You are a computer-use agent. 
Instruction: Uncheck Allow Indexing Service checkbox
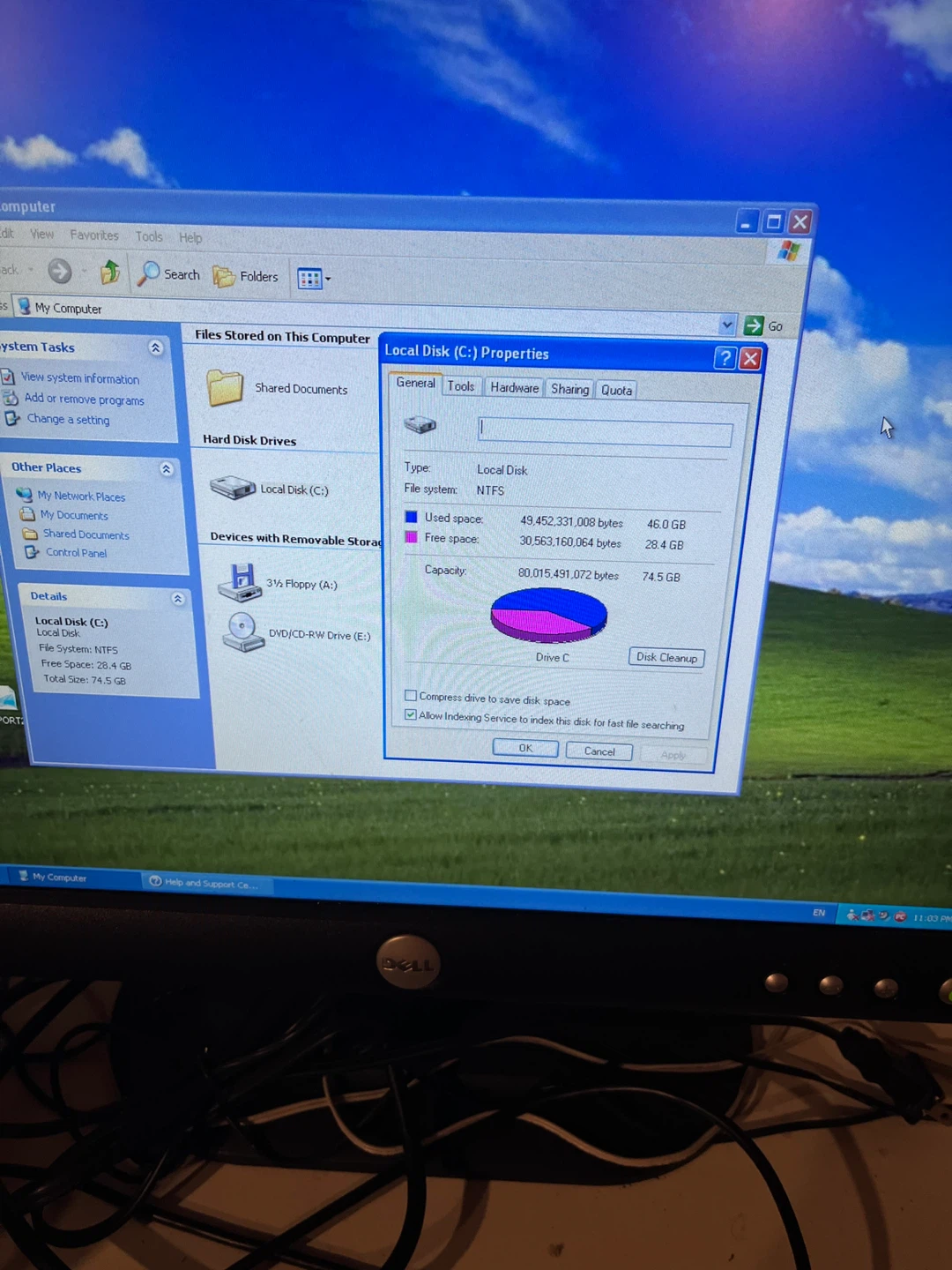pos(411,715)
